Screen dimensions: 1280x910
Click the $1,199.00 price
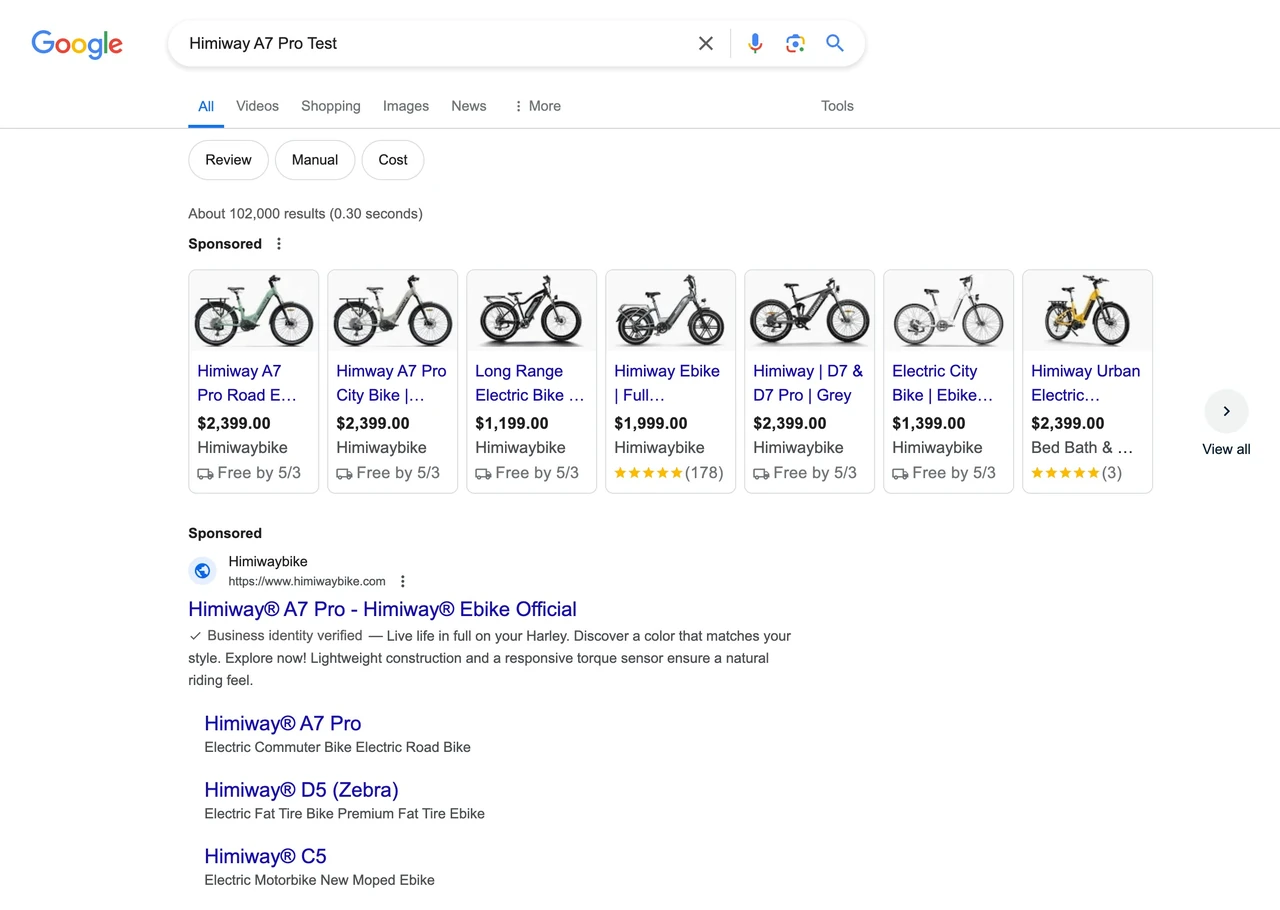tap(512, 423)
